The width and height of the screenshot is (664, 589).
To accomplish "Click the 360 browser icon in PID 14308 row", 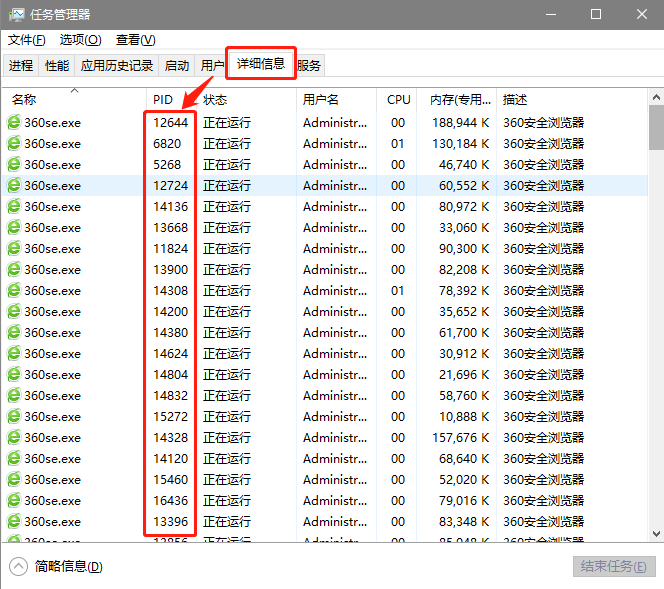I will tap(14, 290).
